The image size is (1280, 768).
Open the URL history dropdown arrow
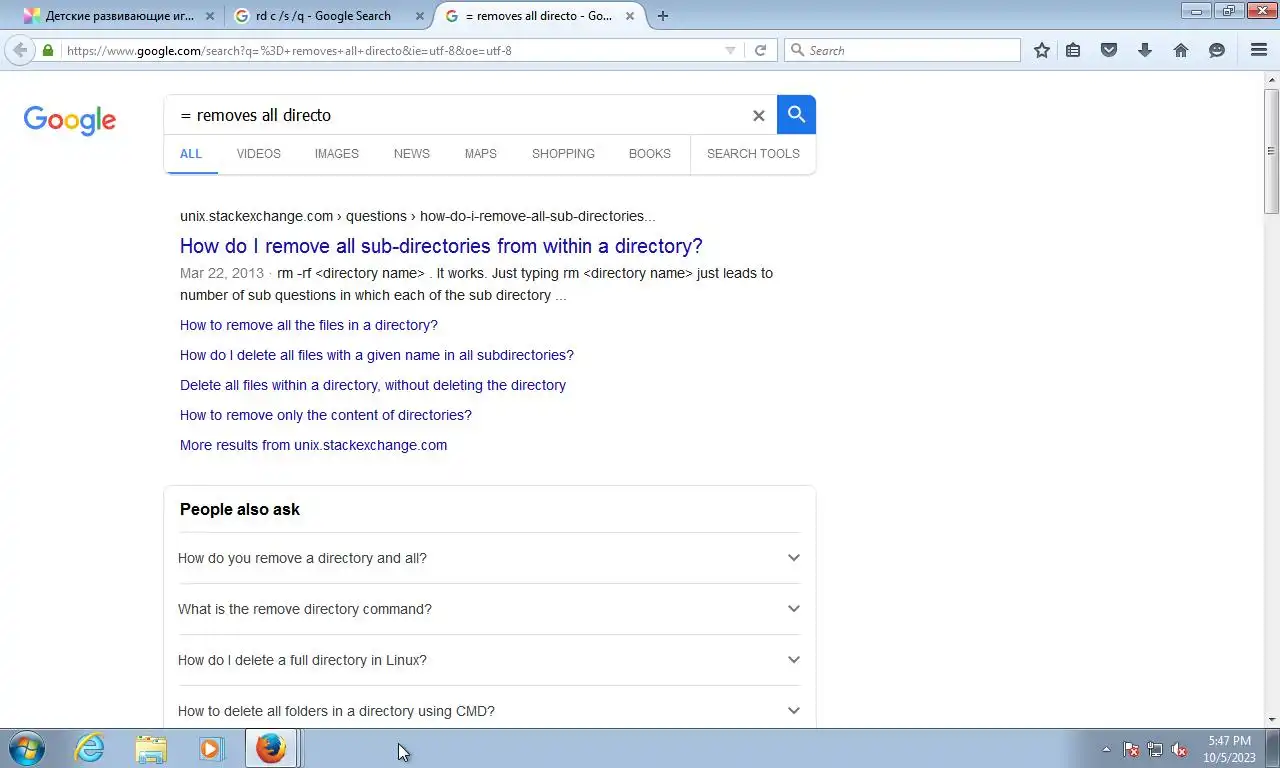730,50
